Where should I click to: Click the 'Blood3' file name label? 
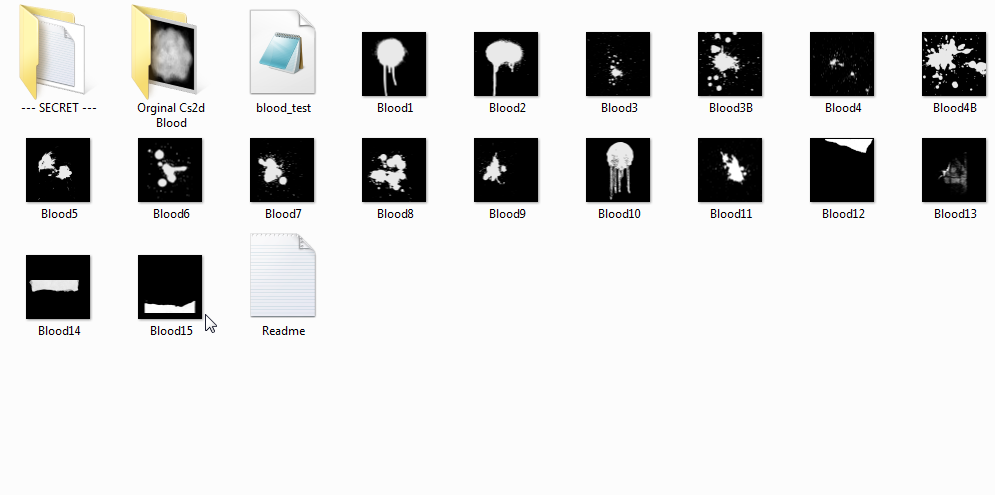pos(619,108)
